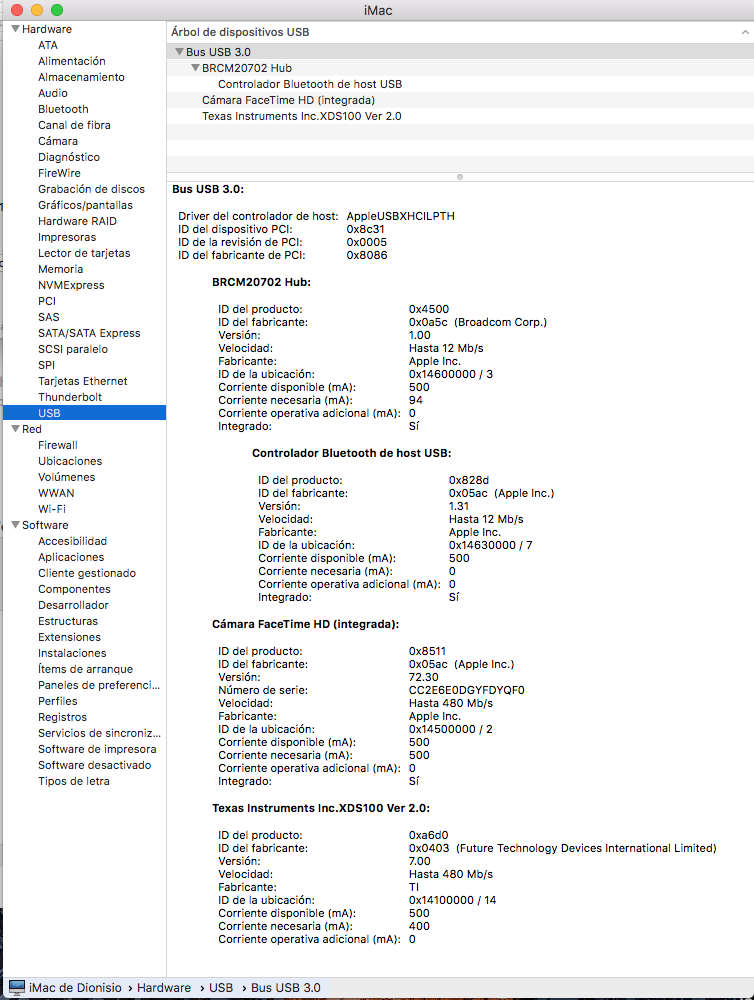Select Tipos de letra
This screenshot has height=1000, width=754.
73,781
